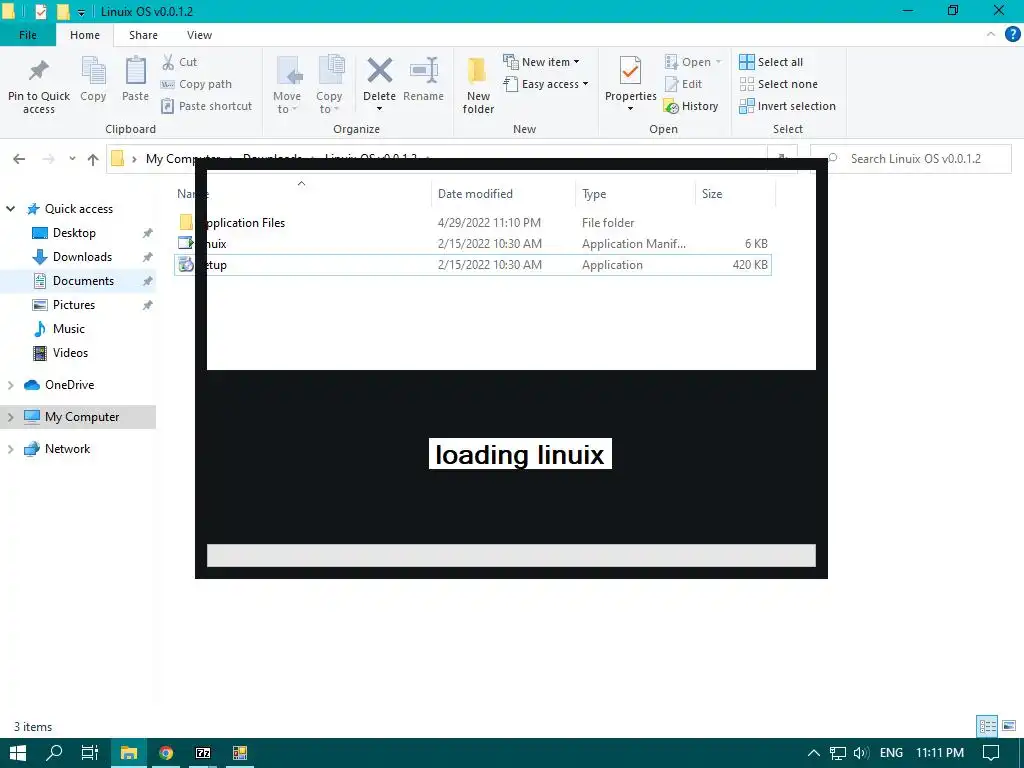This screenshot has width=1024, height=768.
Task: Launch Chrome from taskbar
Action: 166,753
